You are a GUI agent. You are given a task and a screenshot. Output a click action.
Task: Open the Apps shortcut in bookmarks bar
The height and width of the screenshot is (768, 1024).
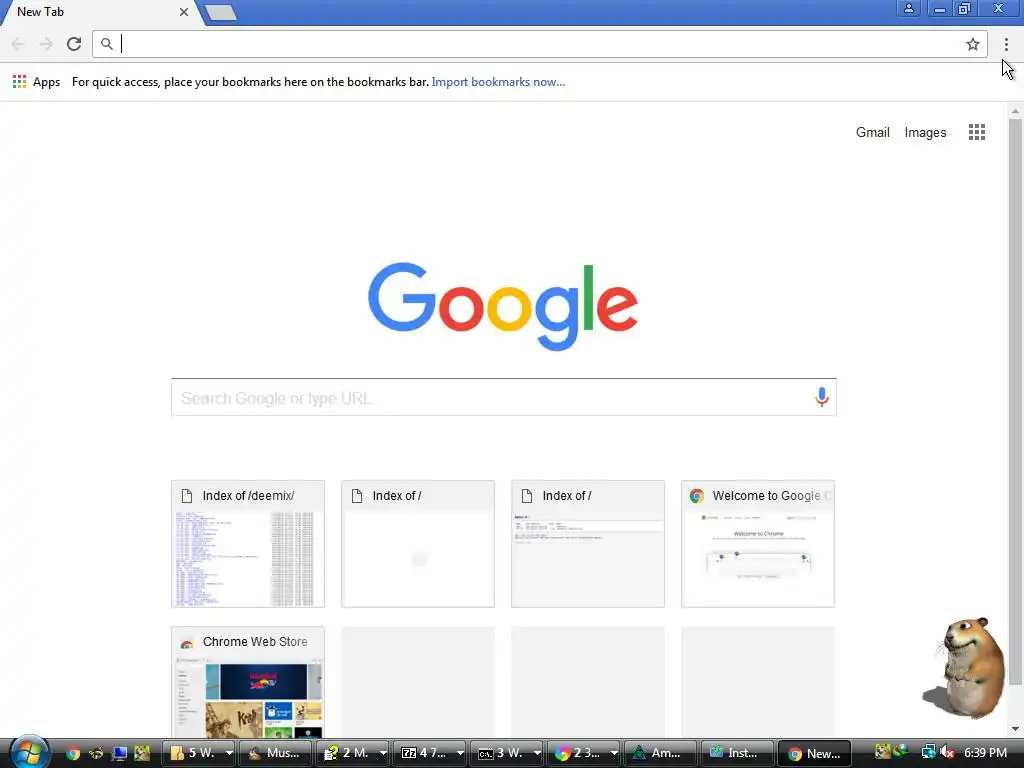[37, 82]
